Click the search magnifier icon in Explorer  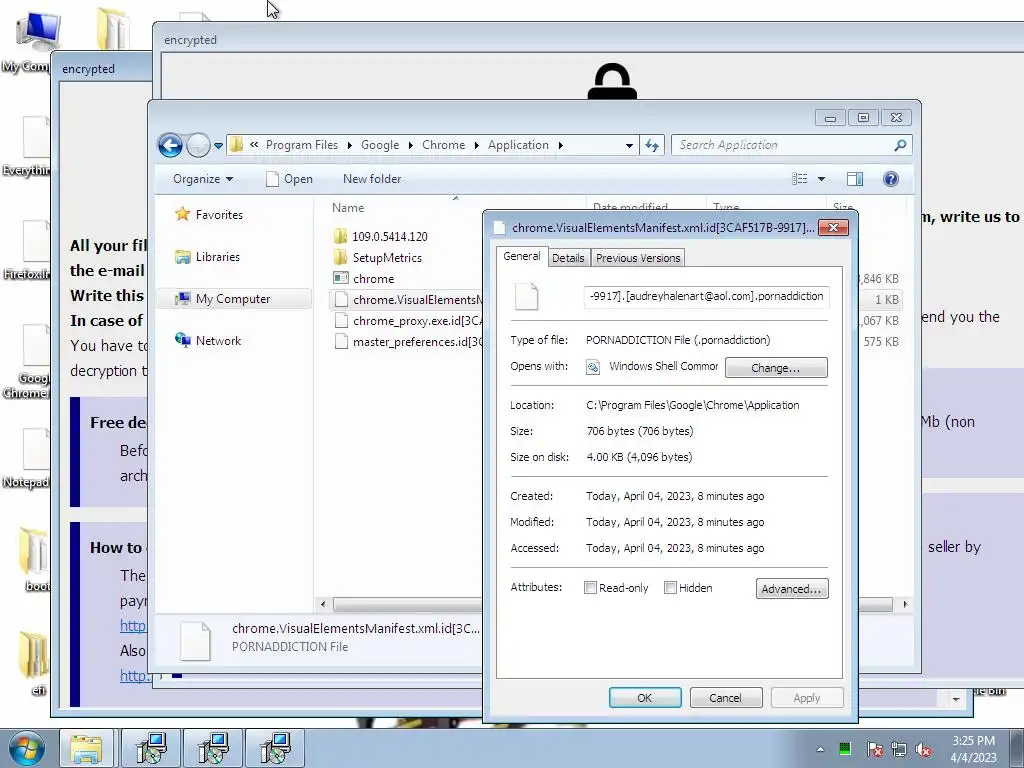901,145
